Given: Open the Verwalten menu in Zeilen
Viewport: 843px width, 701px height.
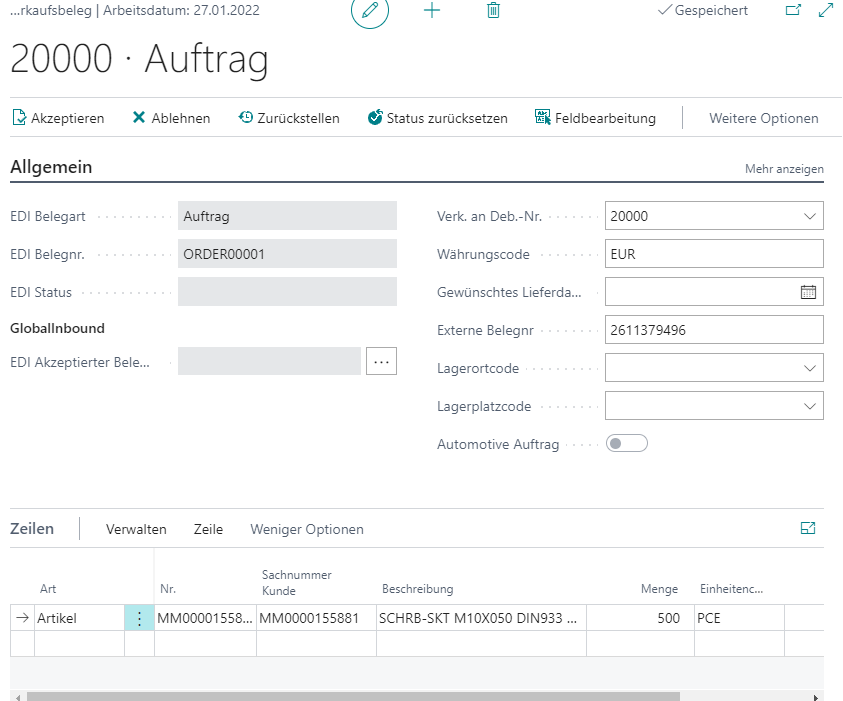Looking at the screenshot, I should (136, 529).
